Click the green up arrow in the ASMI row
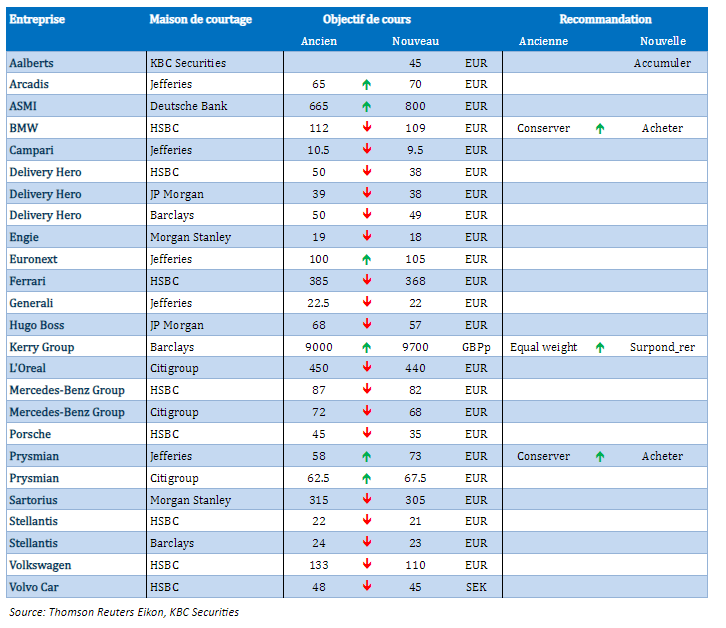 click(367, 107)
